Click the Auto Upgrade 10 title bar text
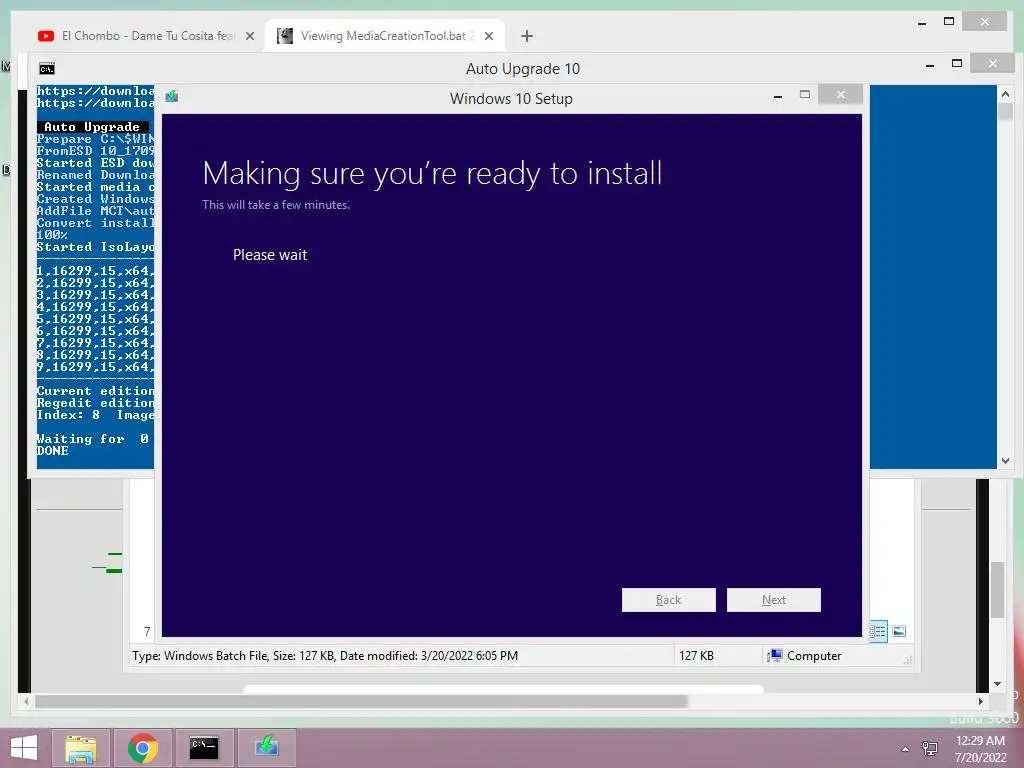 point(522,69)
